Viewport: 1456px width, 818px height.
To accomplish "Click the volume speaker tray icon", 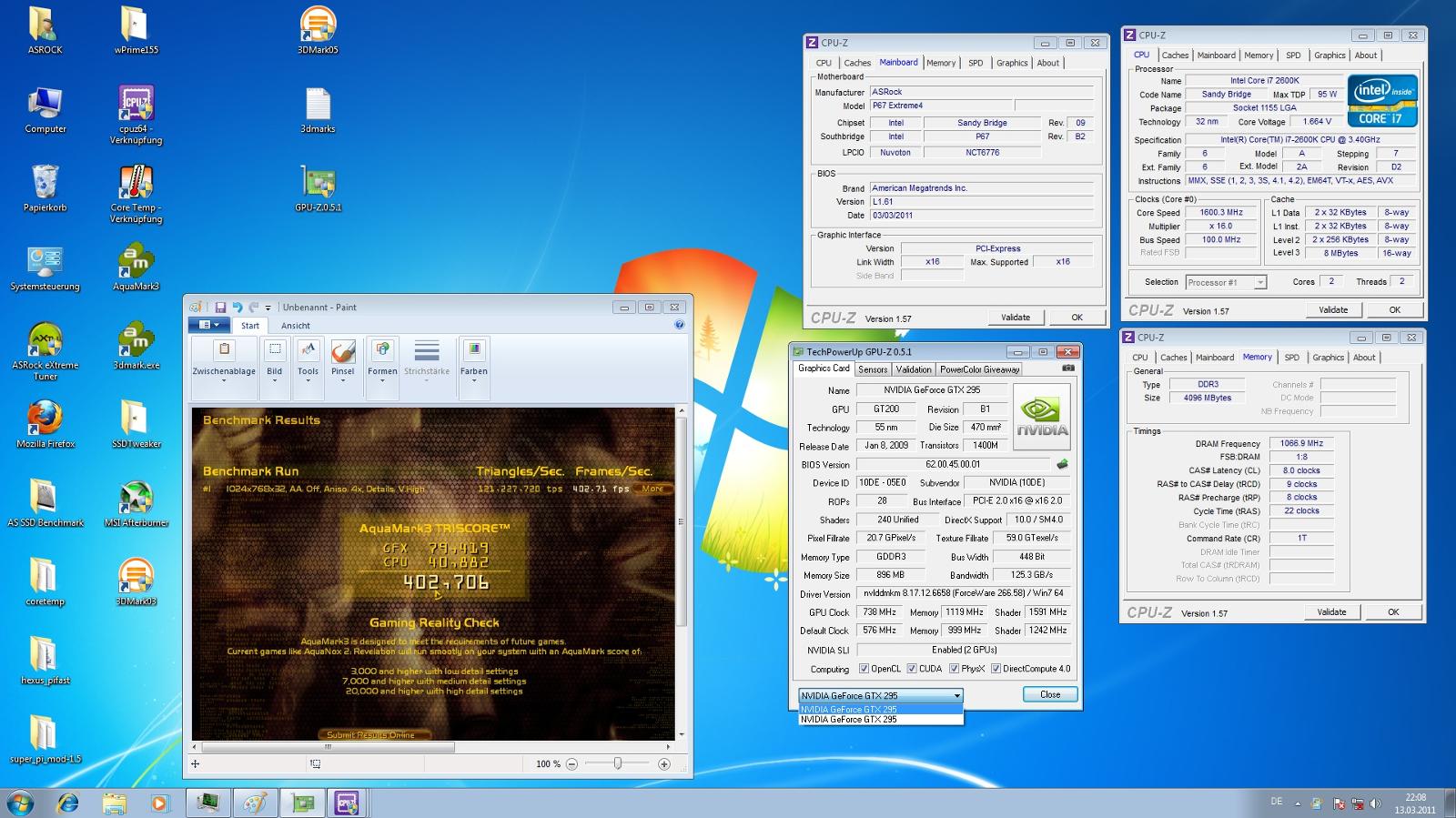I will point(1375,804).
